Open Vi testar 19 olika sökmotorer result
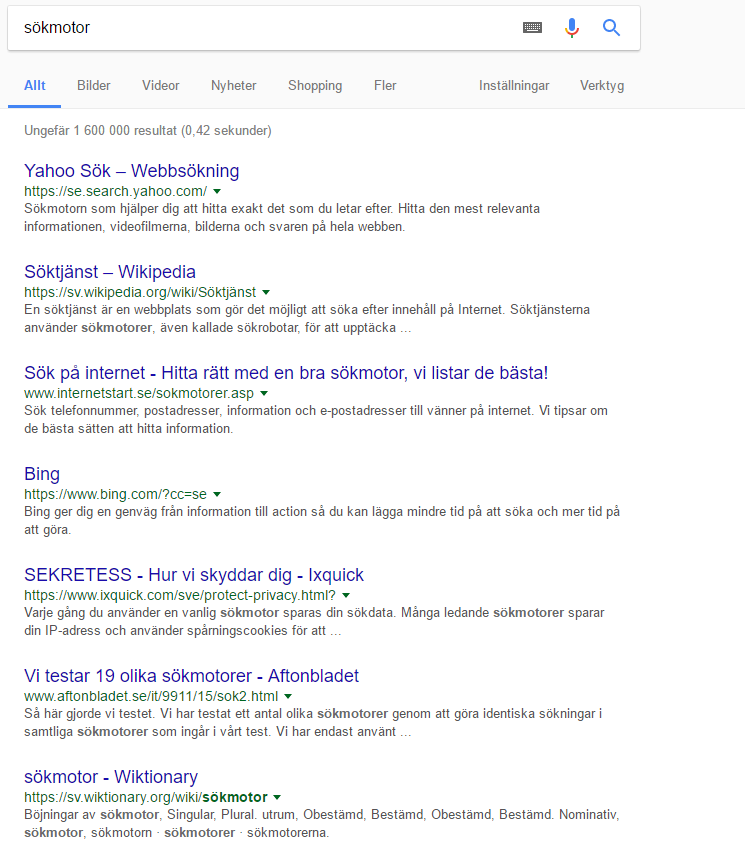 (191, 676)
